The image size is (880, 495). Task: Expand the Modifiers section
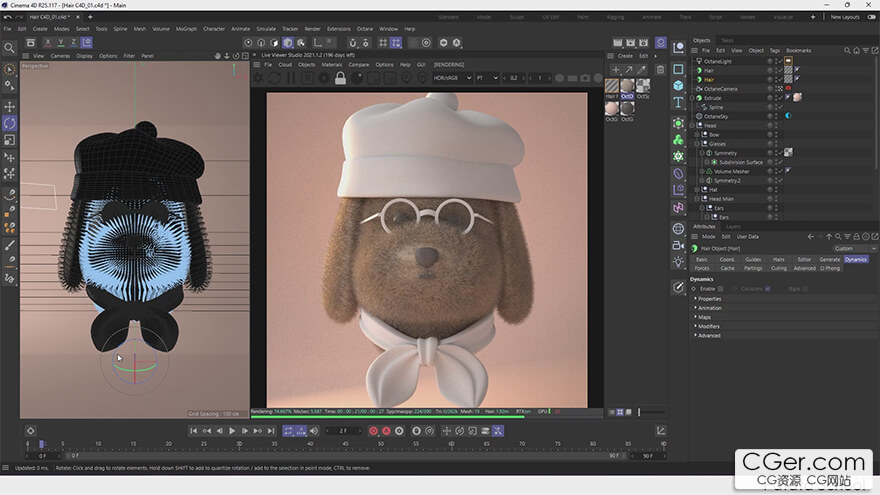[707, 327]
